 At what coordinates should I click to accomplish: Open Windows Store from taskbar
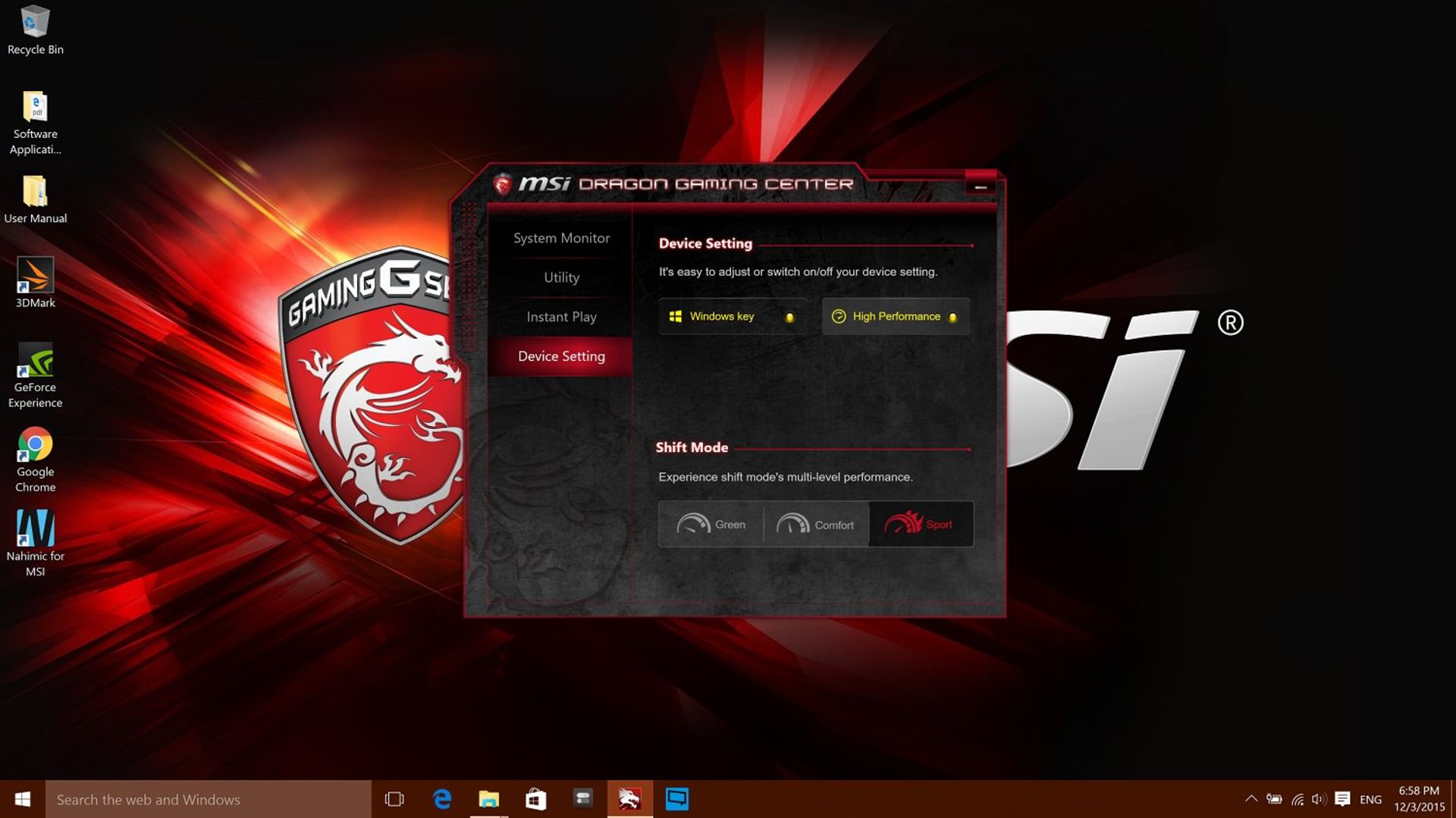click(x=535, y=799)
